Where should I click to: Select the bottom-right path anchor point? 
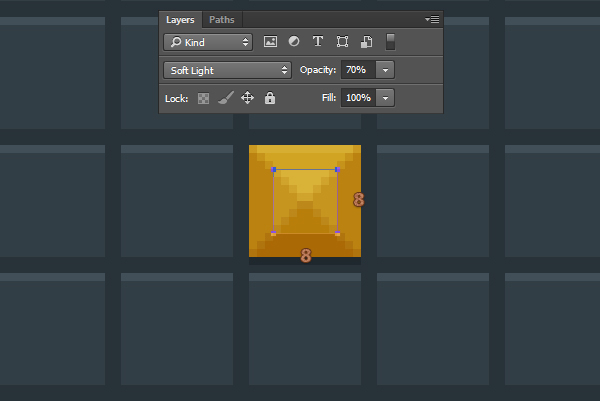[x=338, y=233]
